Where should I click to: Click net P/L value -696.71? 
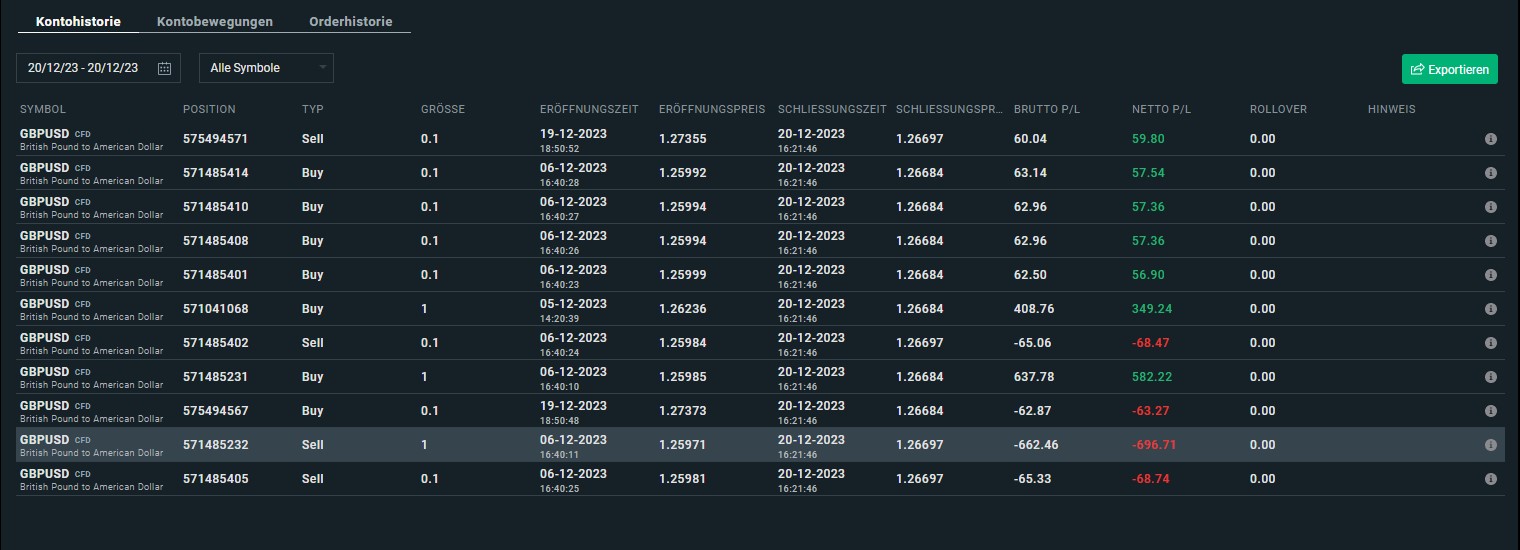click(x=1154, y=445)
